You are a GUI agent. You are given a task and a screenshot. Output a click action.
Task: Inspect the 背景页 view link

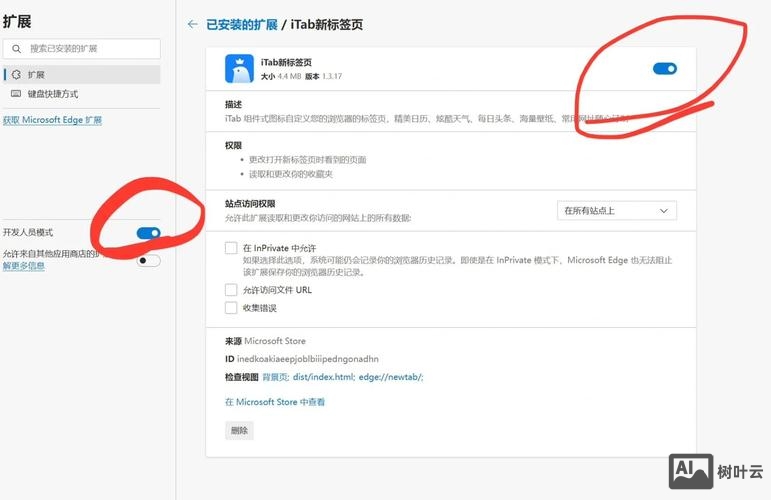[x=275, y=377]
